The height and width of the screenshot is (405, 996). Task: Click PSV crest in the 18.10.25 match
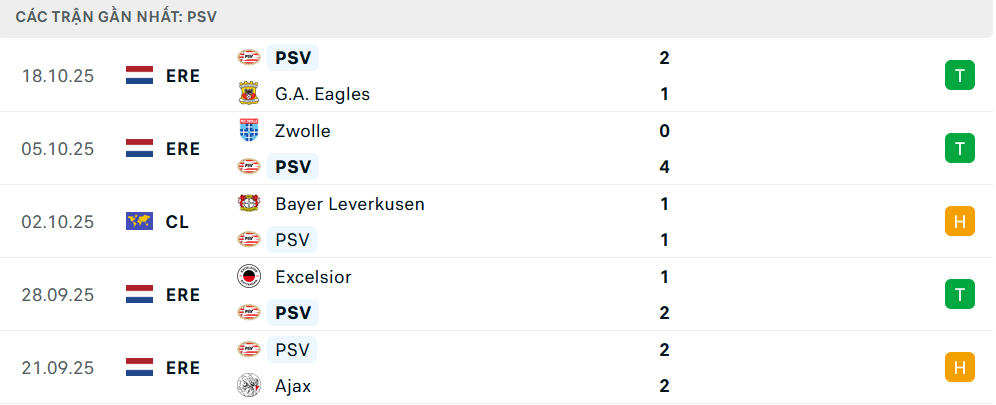[x=247, y=57]
